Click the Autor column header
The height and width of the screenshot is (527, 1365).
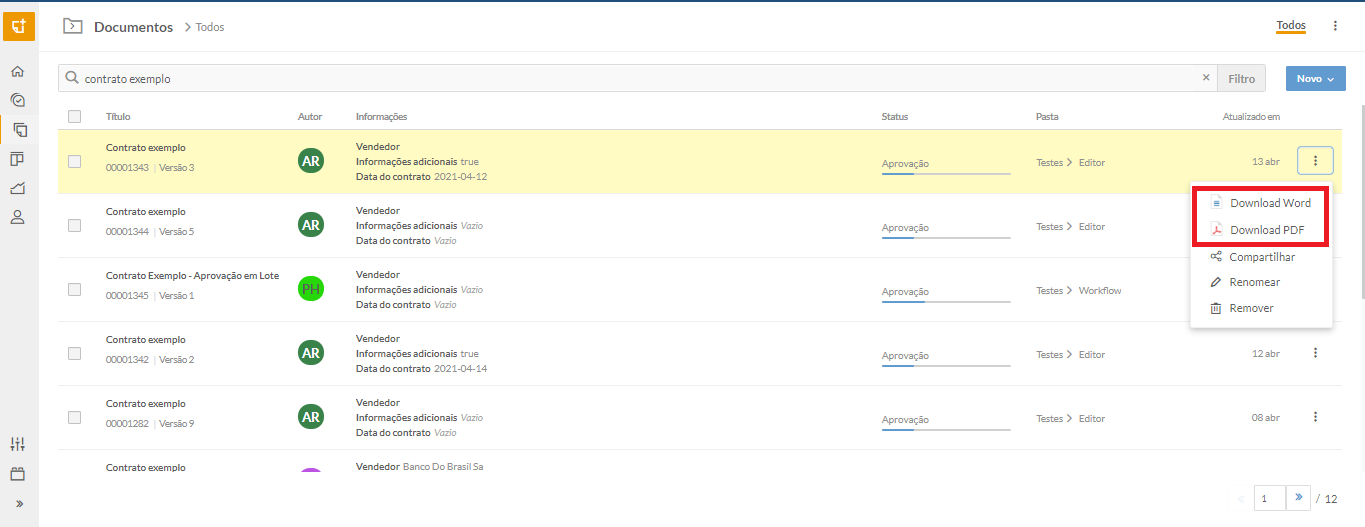310,117
